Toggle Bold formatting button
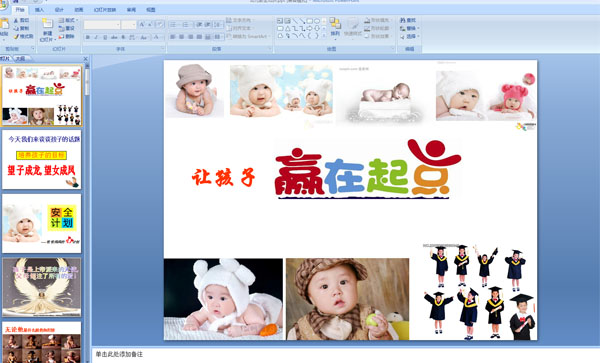This screenshot has width=600, height=363. (x=88, y=37)
